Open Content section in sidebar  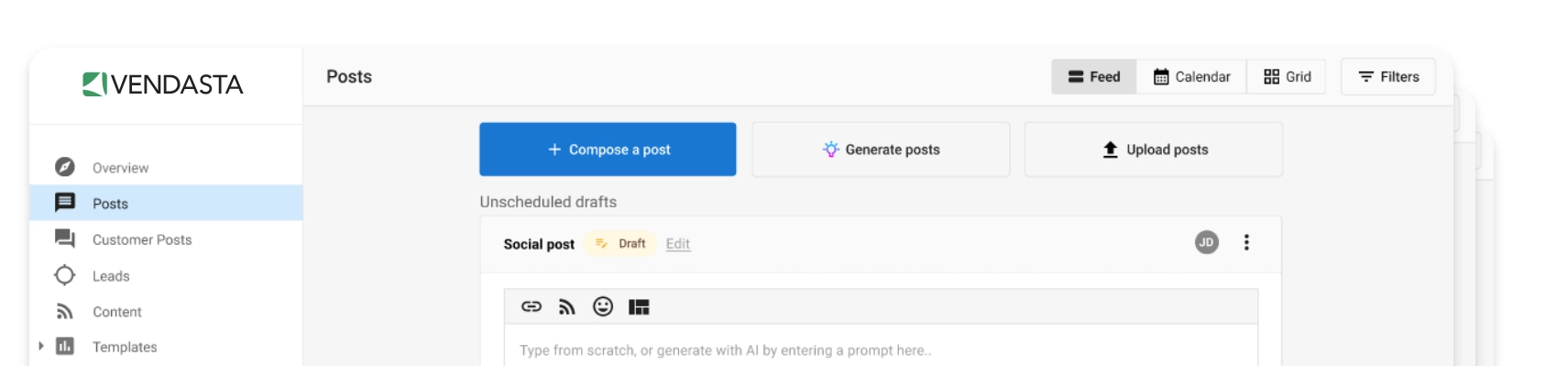point(116,312)
